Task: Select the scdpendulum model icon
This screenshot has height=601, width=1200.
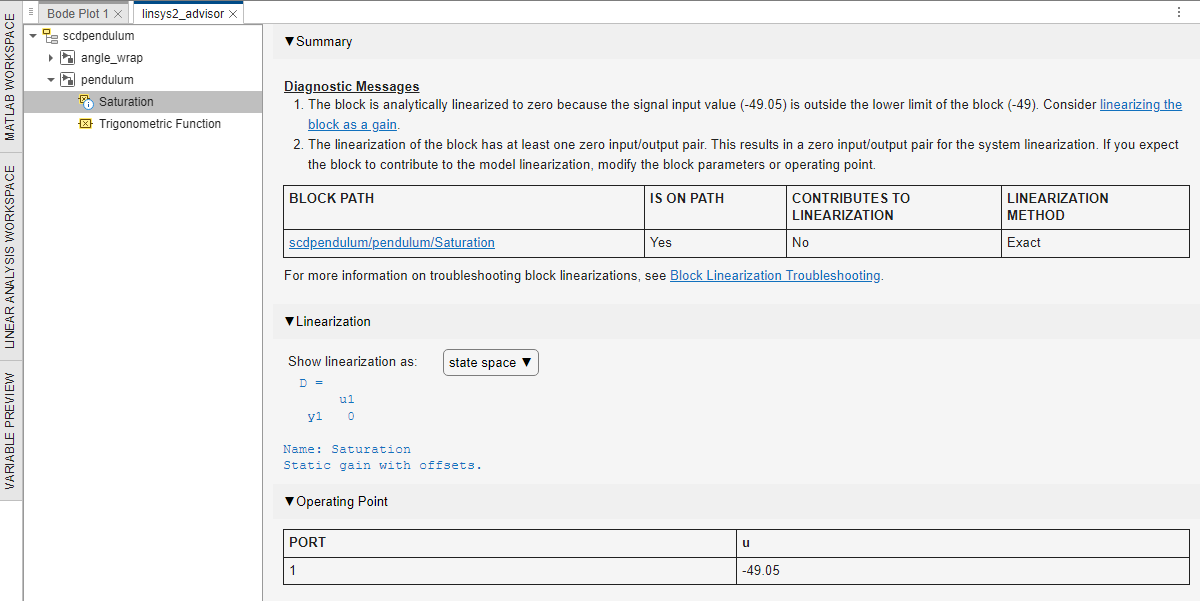Action: 48,35
